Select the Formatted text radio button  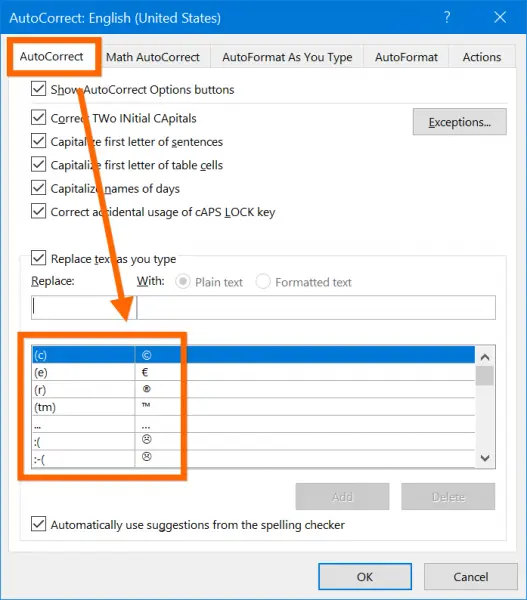pos(263,282)
